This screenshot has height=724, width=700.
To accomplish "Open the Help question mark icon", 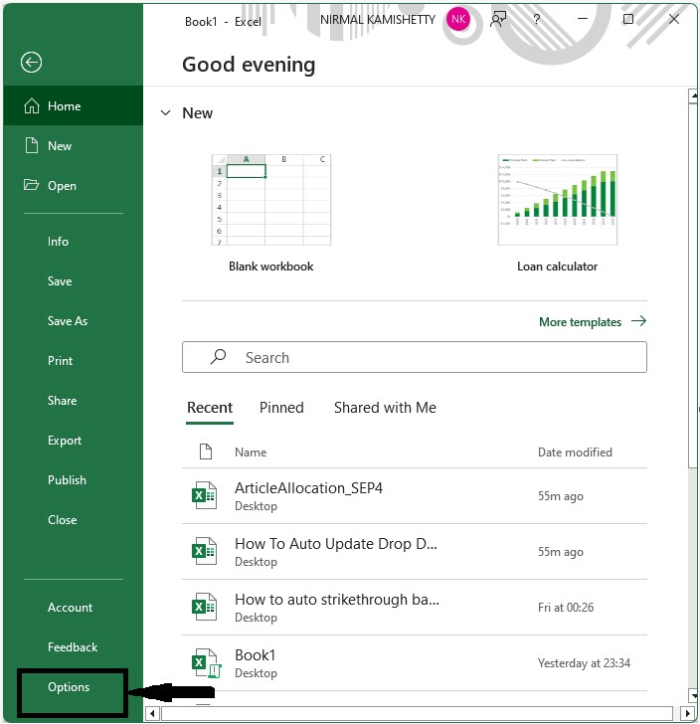I will 537,19.
